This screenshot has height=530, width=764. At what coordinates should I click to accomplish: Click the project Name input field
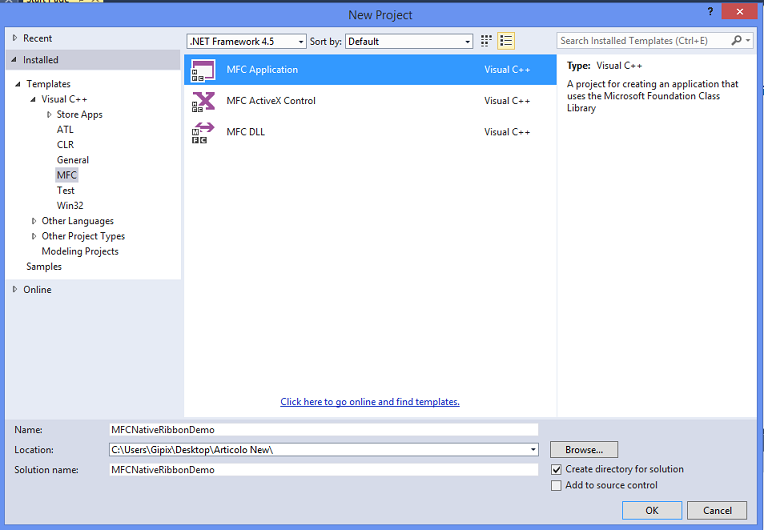click(324, 430)
